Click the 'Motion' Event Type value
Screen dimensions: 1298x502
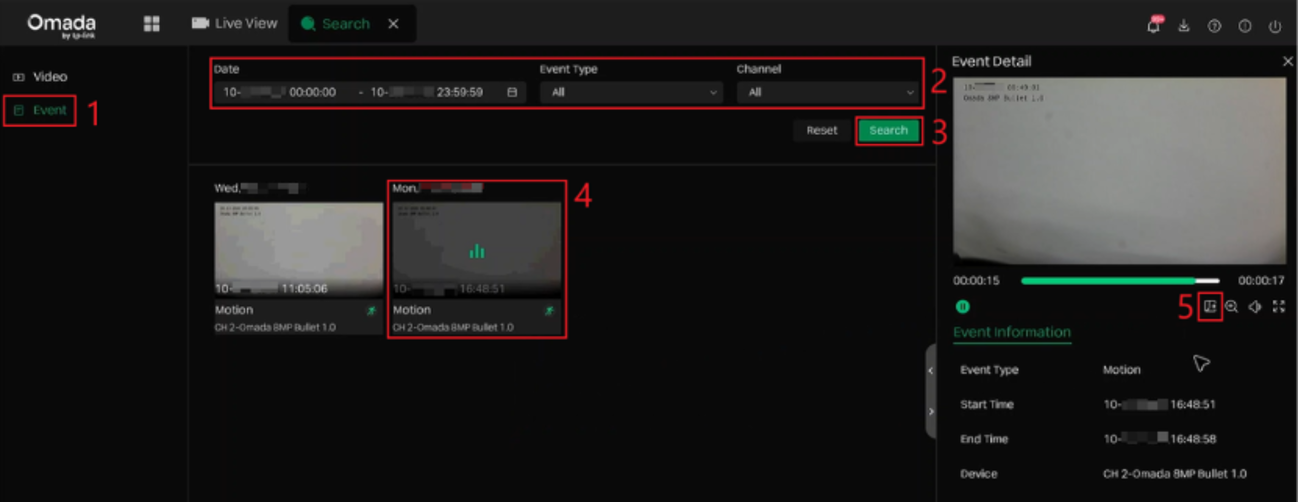[x=1122, y=370]
